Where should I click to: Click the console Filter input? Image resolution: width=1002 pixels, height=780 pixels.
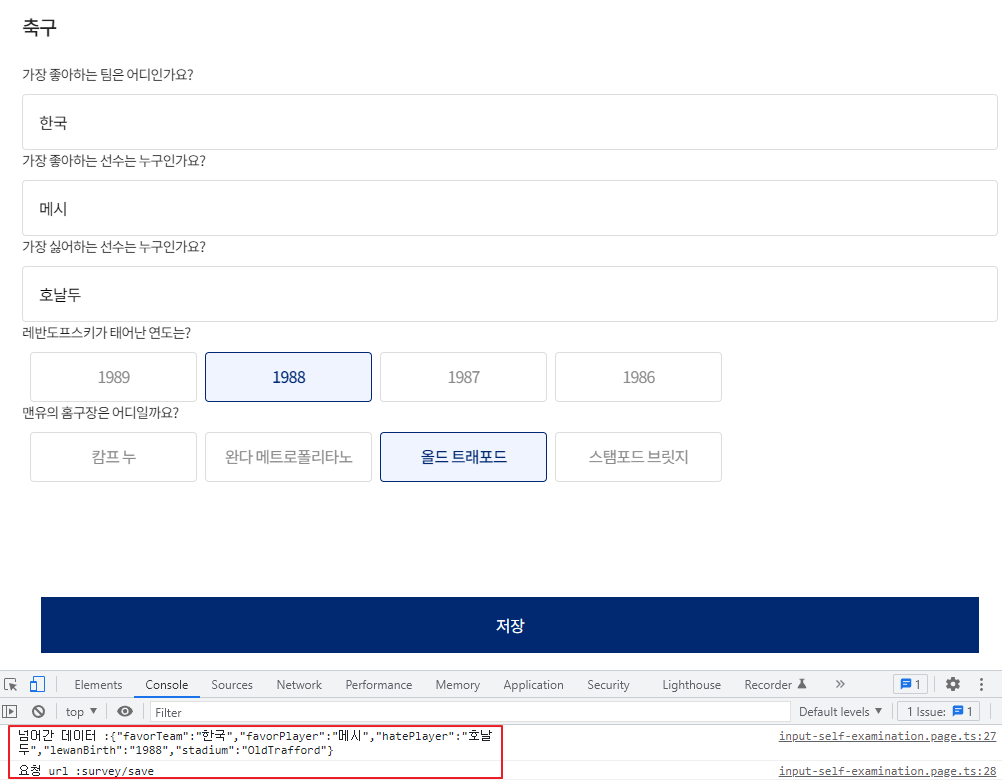[x=470, y=712]
